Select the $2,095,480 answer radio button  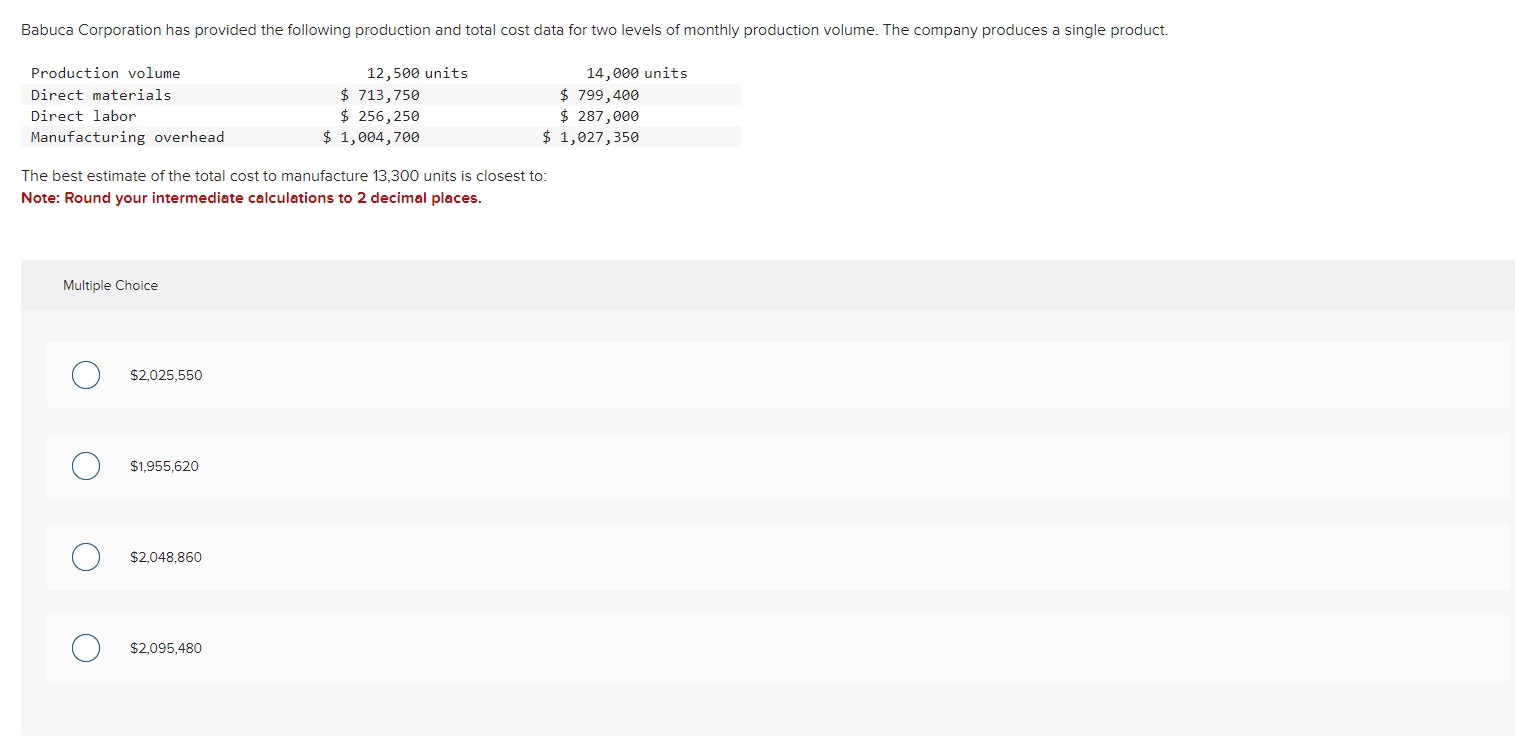[x=85, y=648]
